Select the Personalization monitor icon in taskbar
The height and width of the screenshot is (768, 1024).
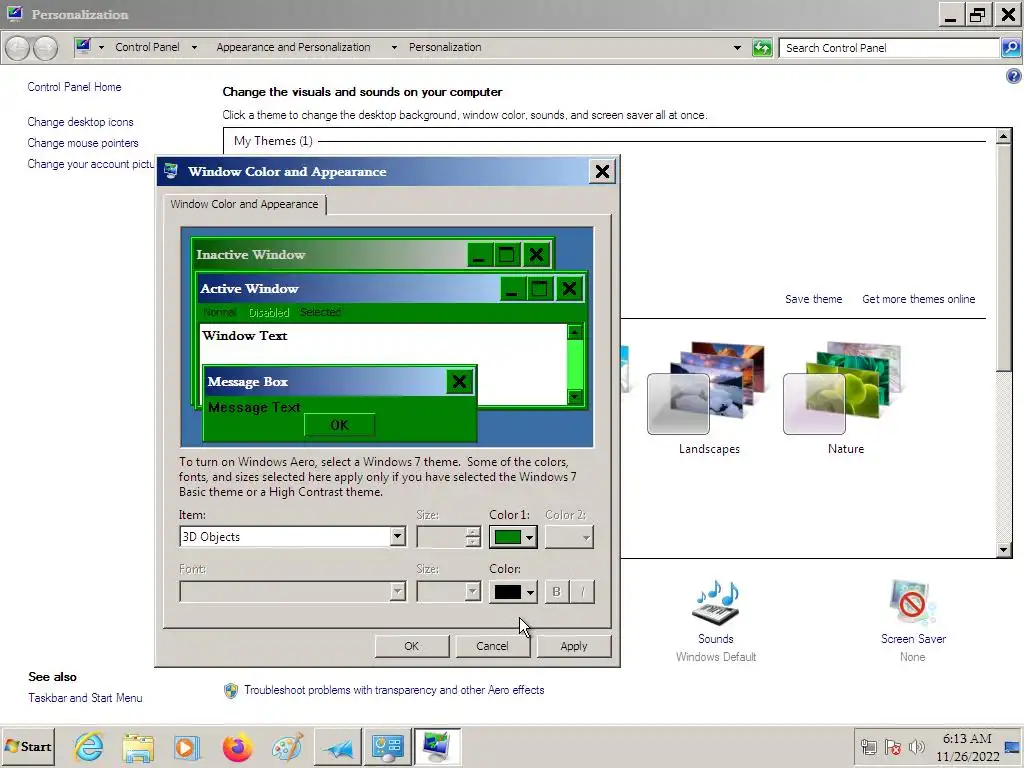[x=437, y=747]
